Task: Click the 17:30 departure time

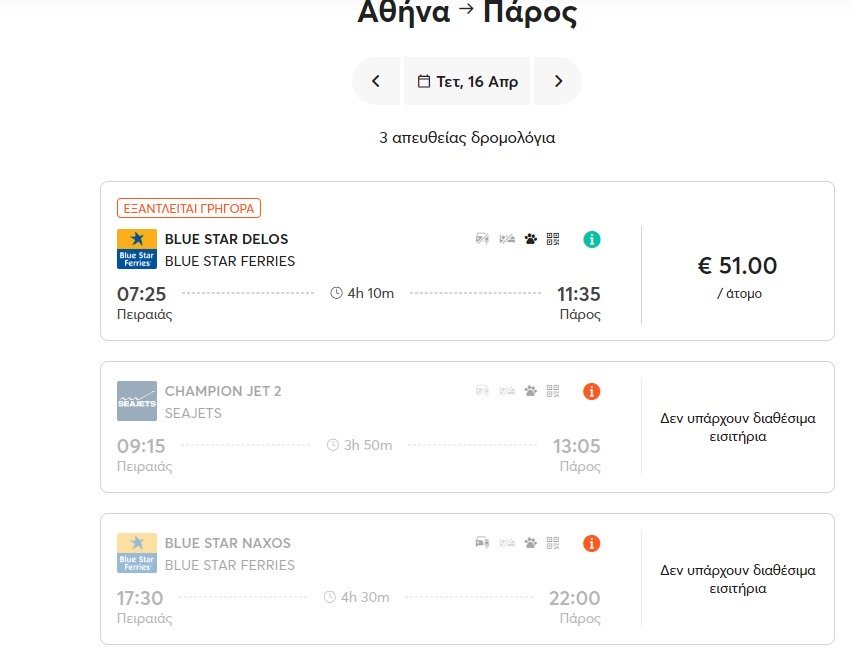Action: 140,598
